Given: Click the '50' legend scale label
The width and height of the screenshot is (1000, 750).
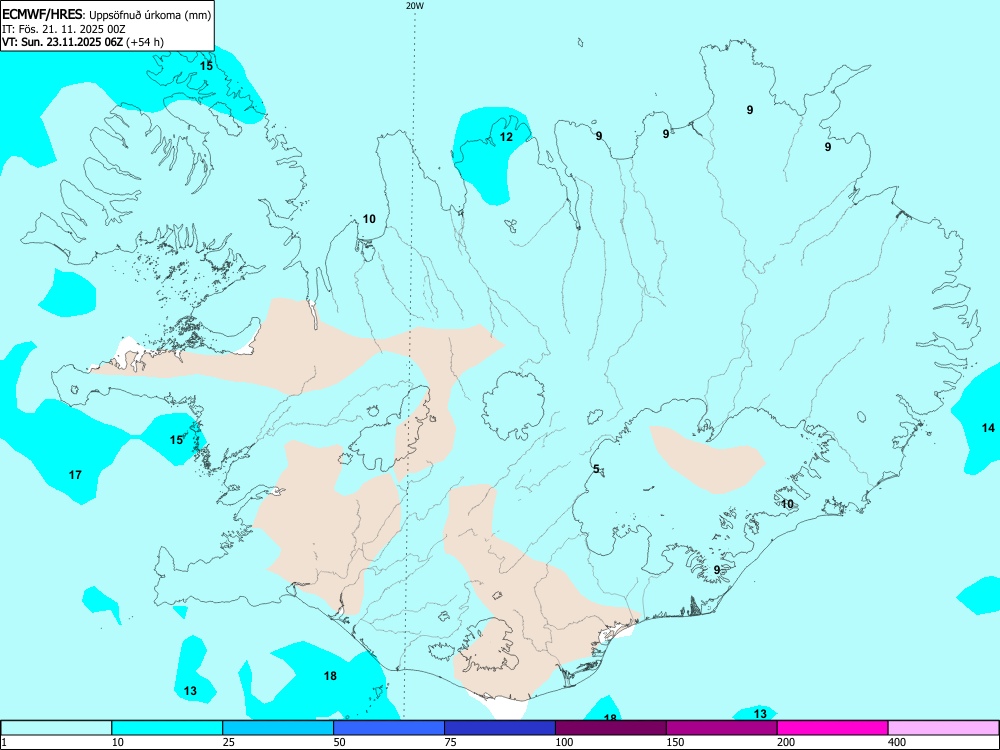Looking at the screenshot, I should click(x=340, y=742).
